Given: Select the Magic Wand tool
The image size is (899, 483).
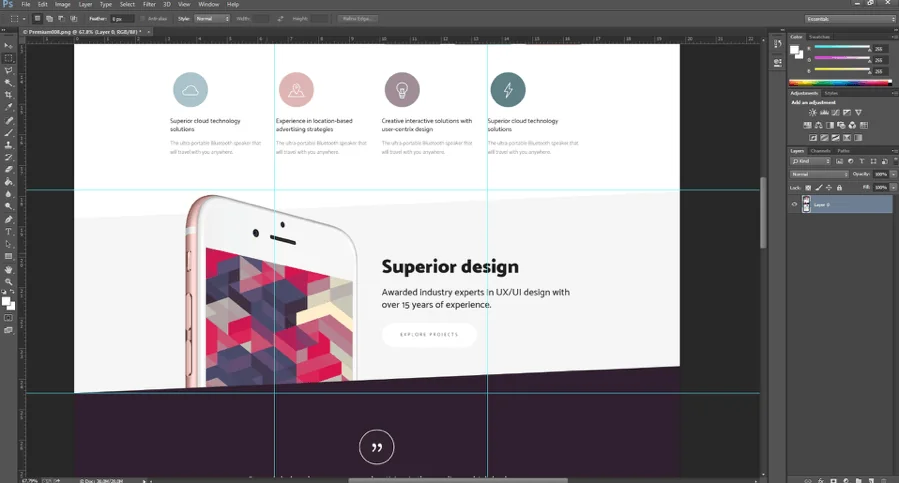Looking at the screenshot, I should [x=9, y=83].
